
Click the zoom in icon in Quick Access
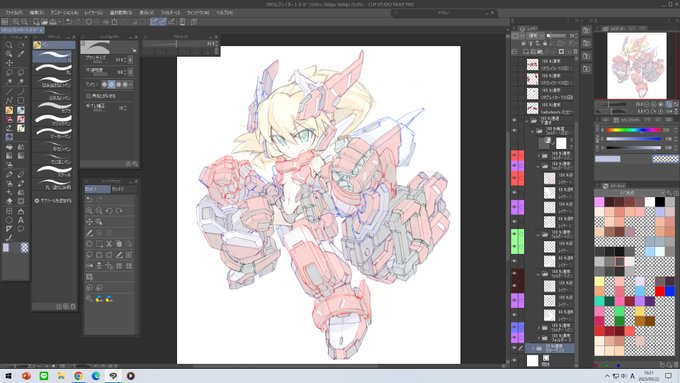coord(89,210)
